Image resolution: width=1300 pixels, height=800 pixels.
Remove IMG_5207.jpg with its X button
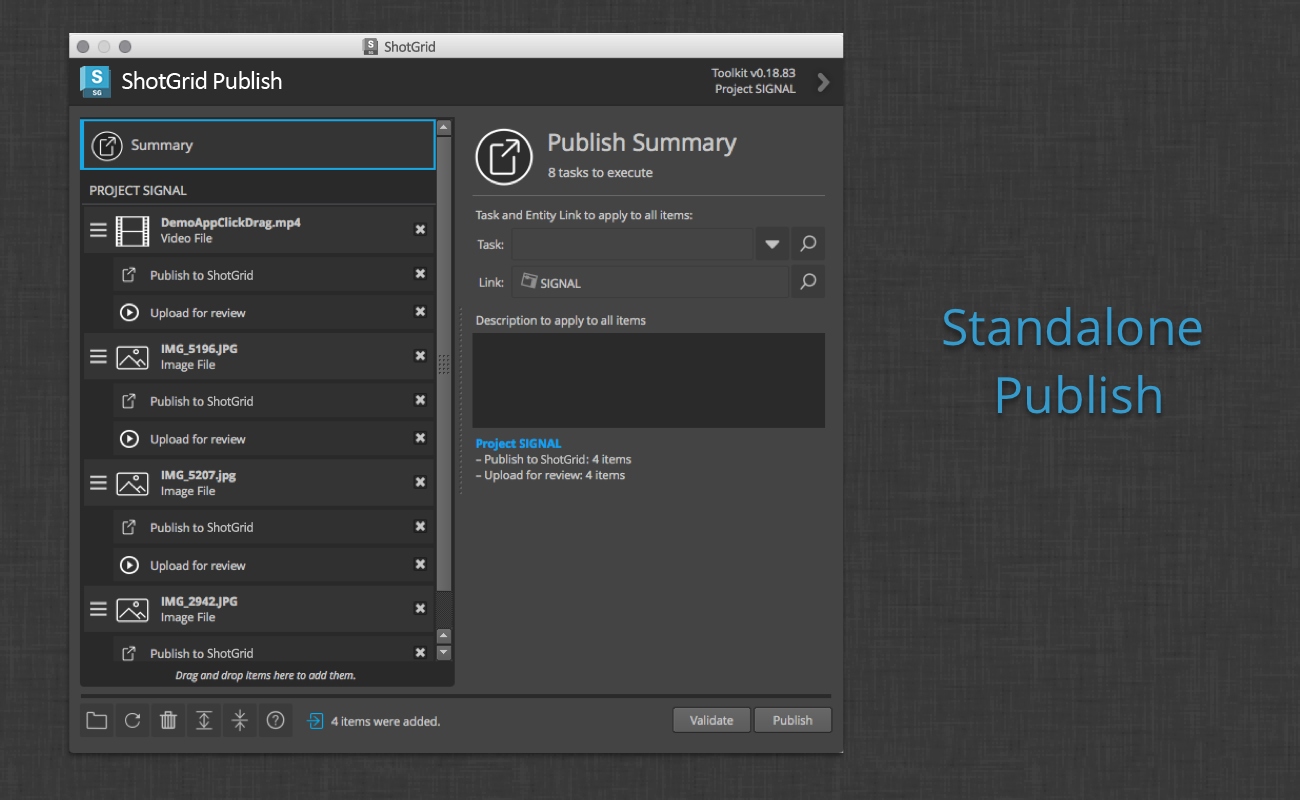420,482
